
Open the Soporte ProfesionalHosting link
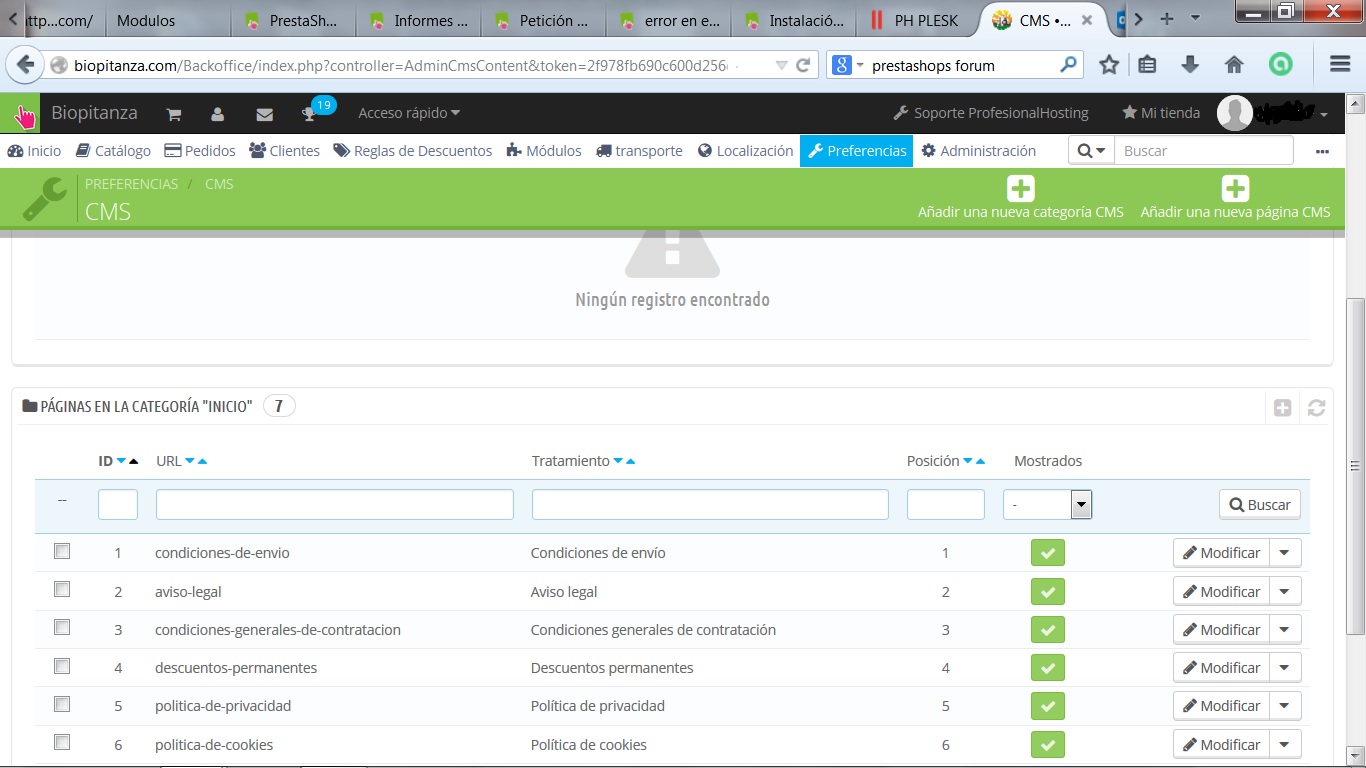pyautogui.click(x=991, y=113)
